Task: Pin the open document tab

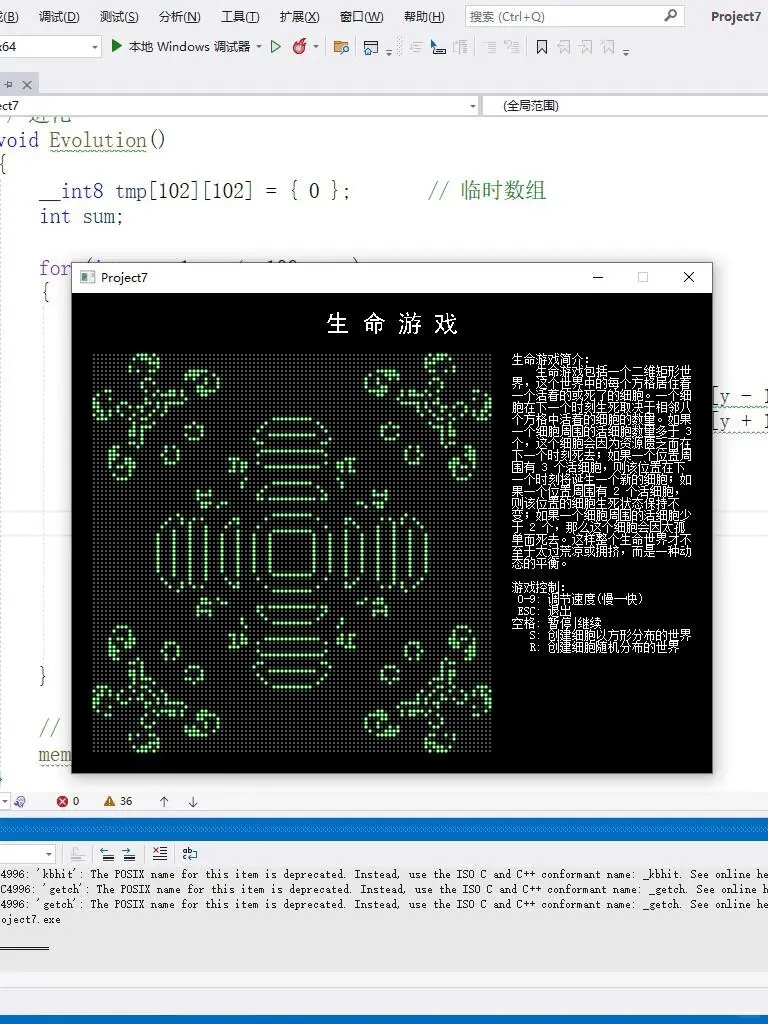Action: tap(8, 84)
